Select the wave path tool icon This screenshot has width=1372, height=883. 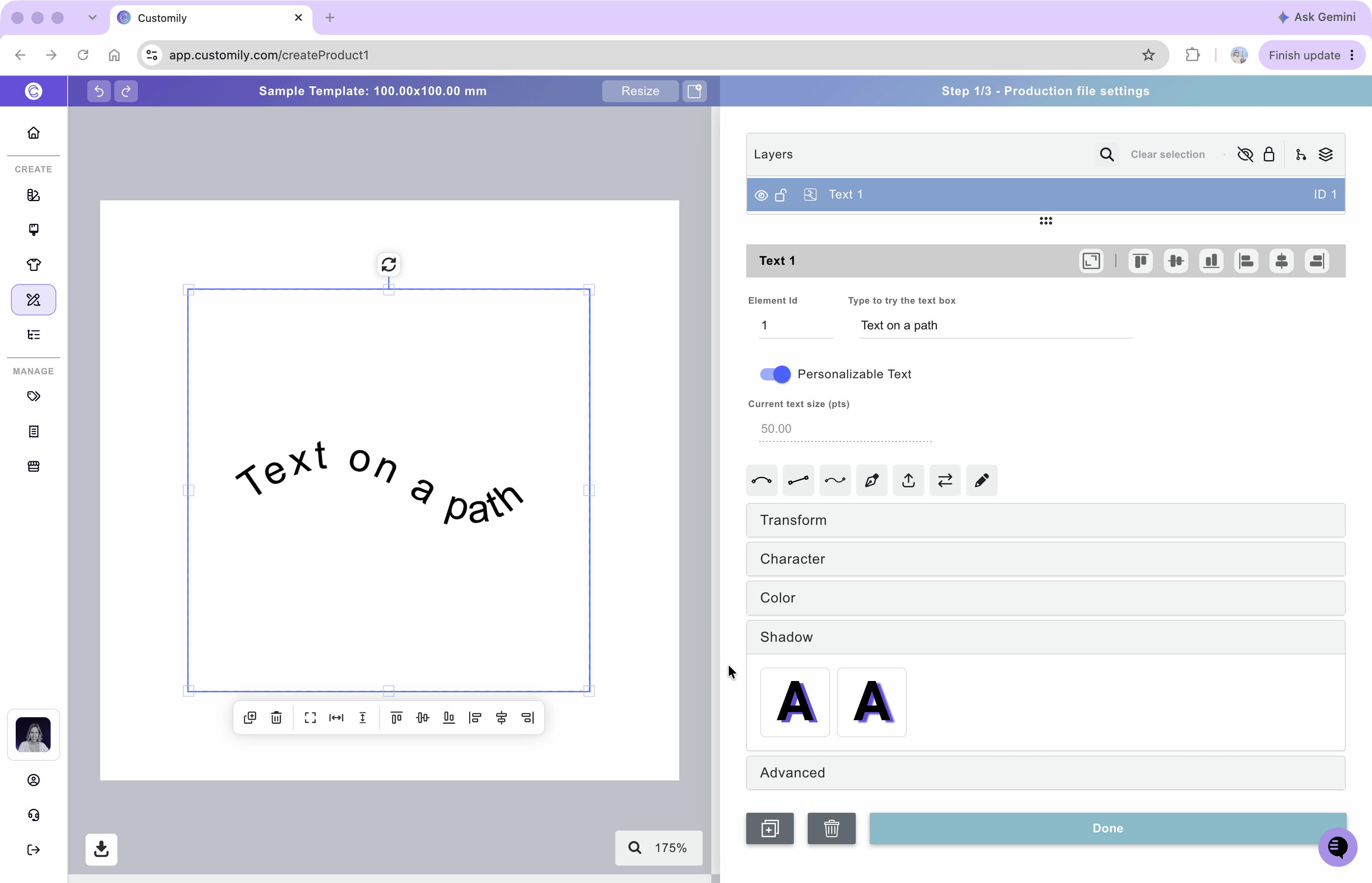[x=835, y=480]
